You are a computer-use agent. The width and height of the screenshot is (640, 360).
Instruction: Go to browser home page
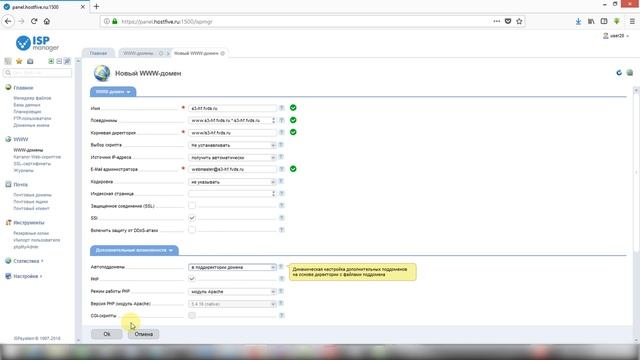point(47,21)
